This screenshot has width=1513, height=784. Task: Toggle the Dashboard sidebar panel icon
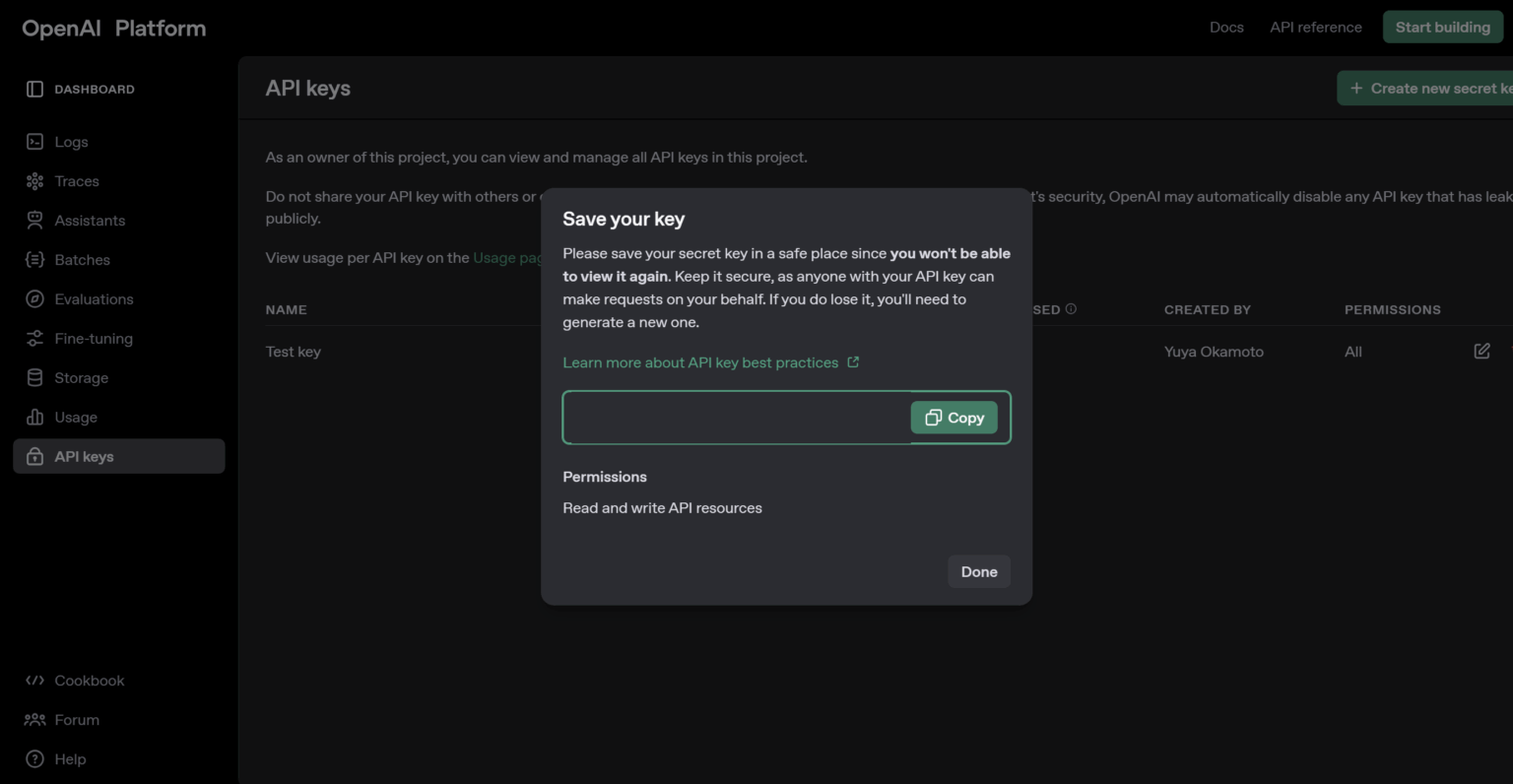[x=34, y=90]
